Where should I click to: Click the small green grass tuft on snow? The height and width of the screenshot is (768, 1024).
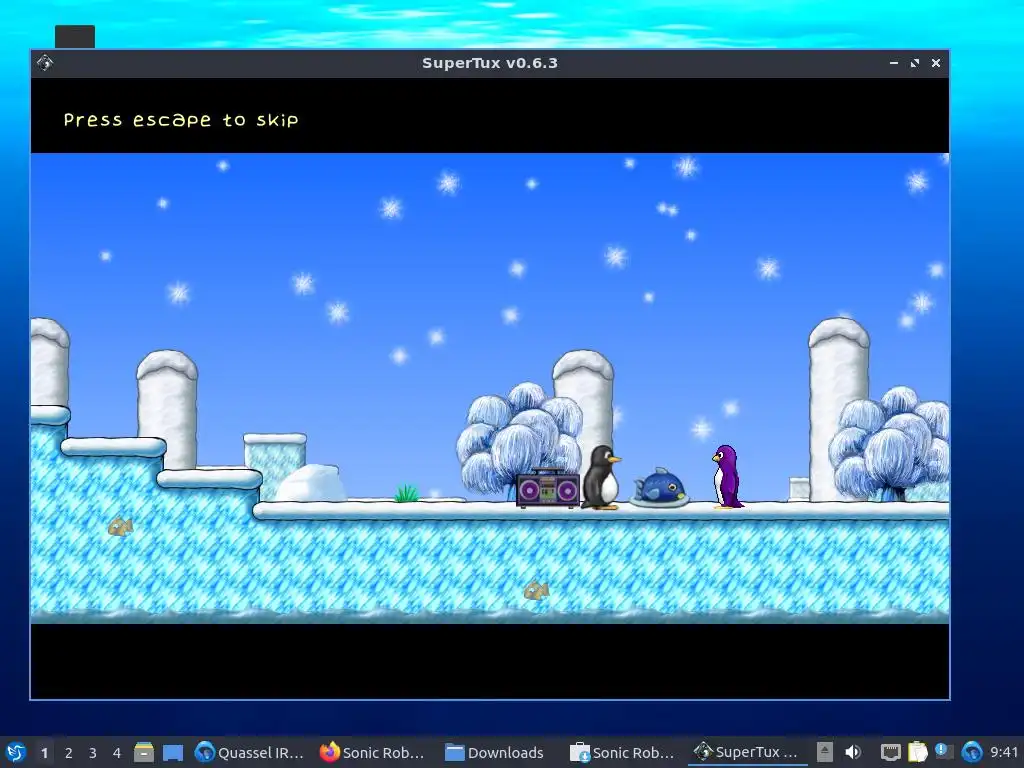click(407, 493)
